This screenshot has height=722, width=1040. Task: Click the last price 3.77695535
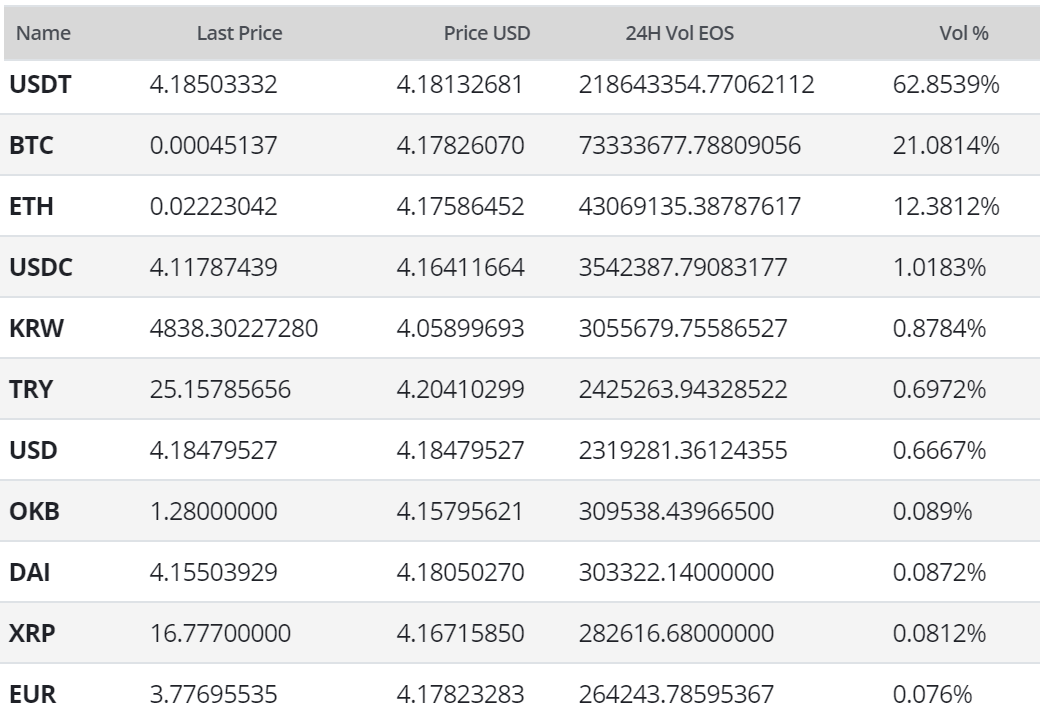pyautogui.click(x=214, y=695)
